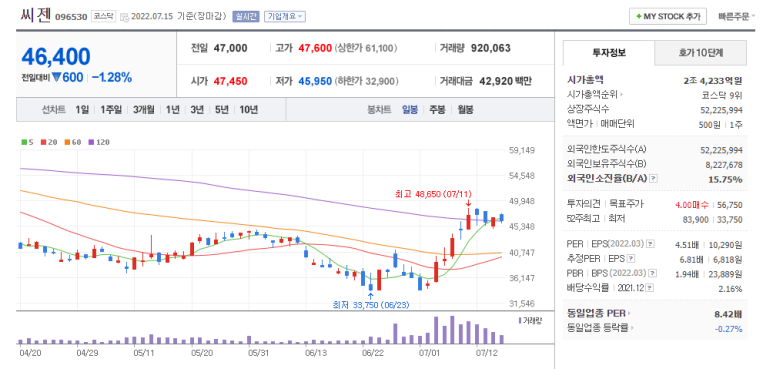Click the 04/20 date label on chart axis
This screenshot has height=369, width=773.
pos(30,353)
